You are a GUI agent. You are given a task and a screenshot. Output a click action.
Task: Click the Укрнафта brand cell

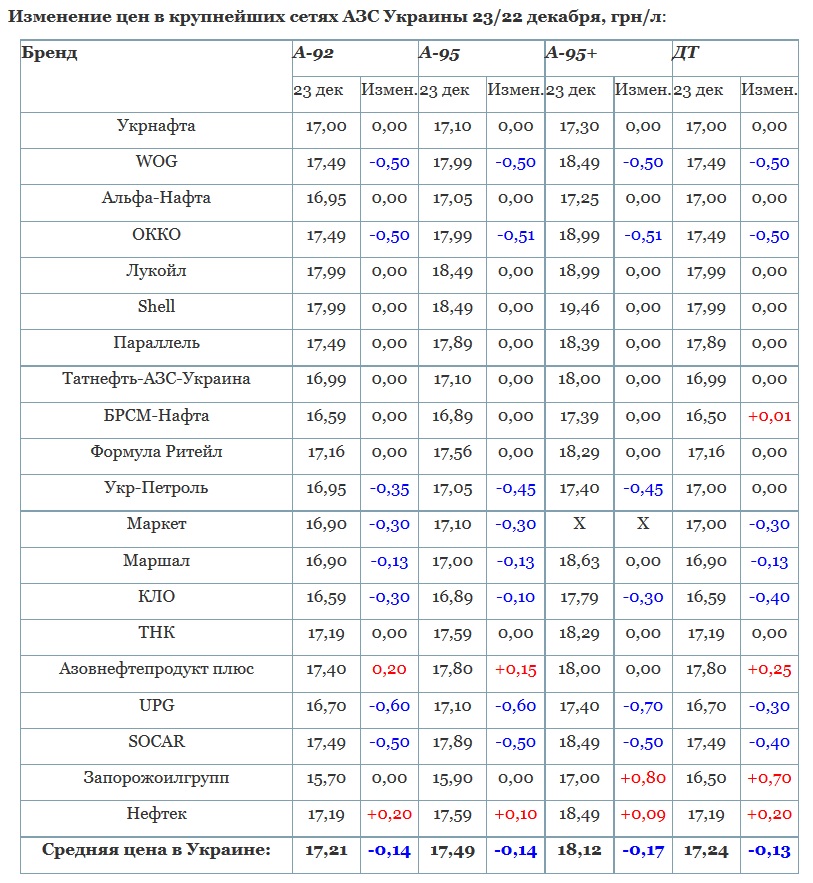point(156,127)
